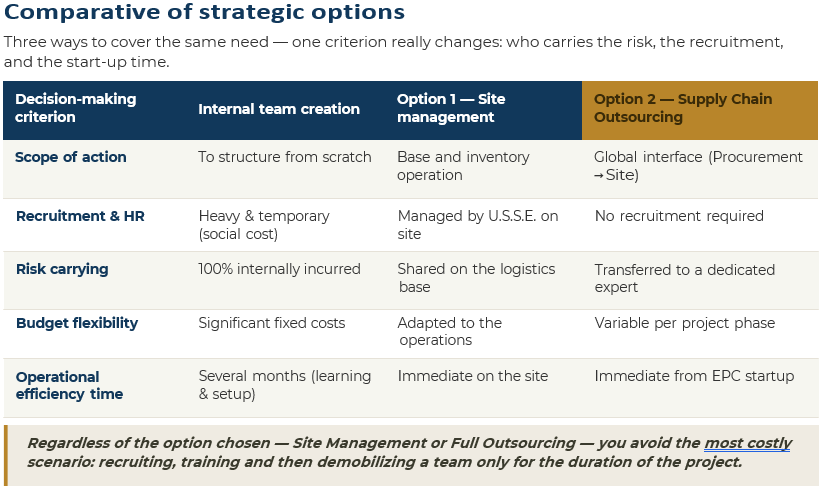
Task: Click the underlined 'most costly' text
Action: [747, 443]
